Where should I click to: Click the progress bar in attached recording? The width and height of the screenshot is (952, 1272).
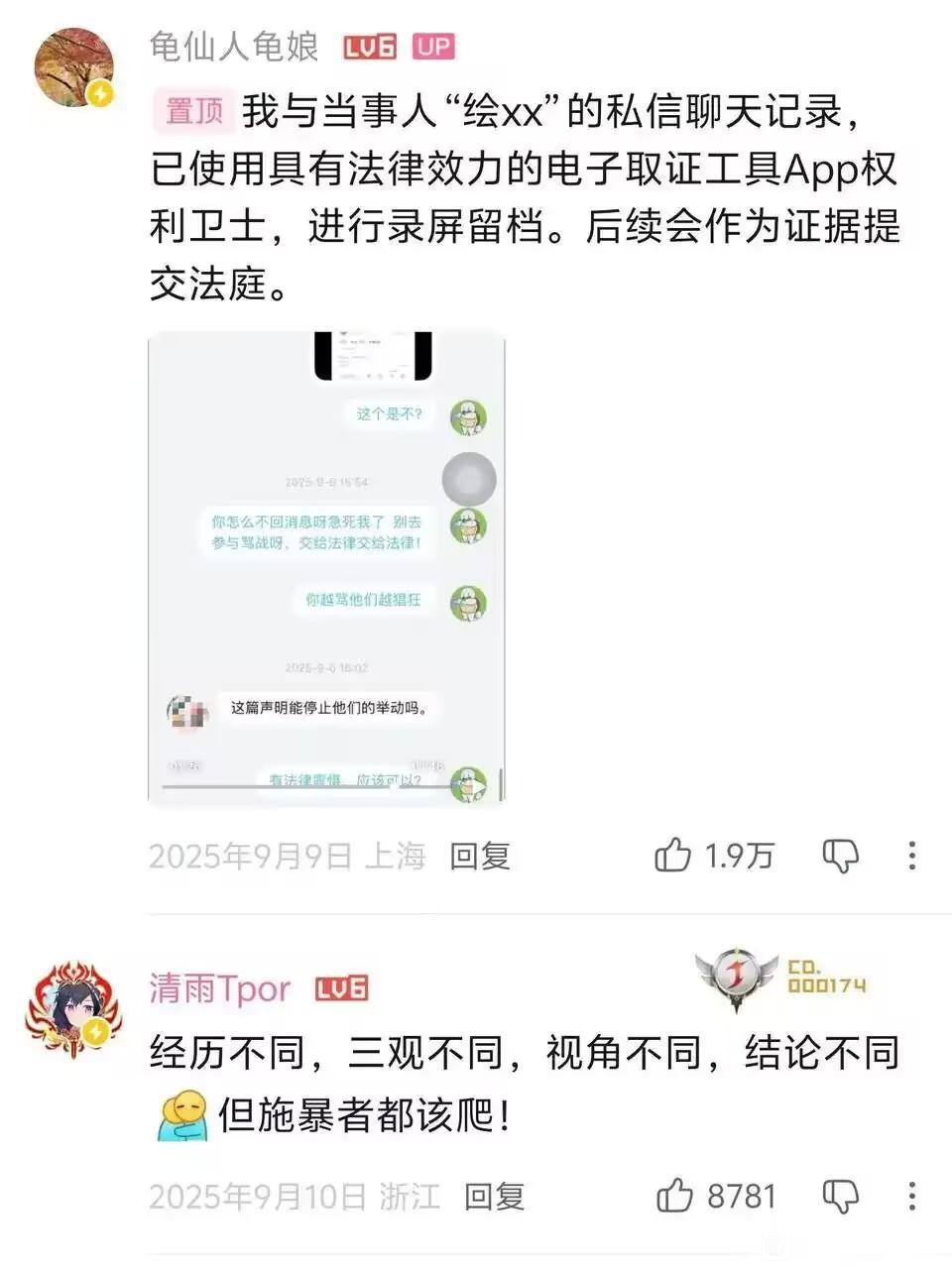307,786
